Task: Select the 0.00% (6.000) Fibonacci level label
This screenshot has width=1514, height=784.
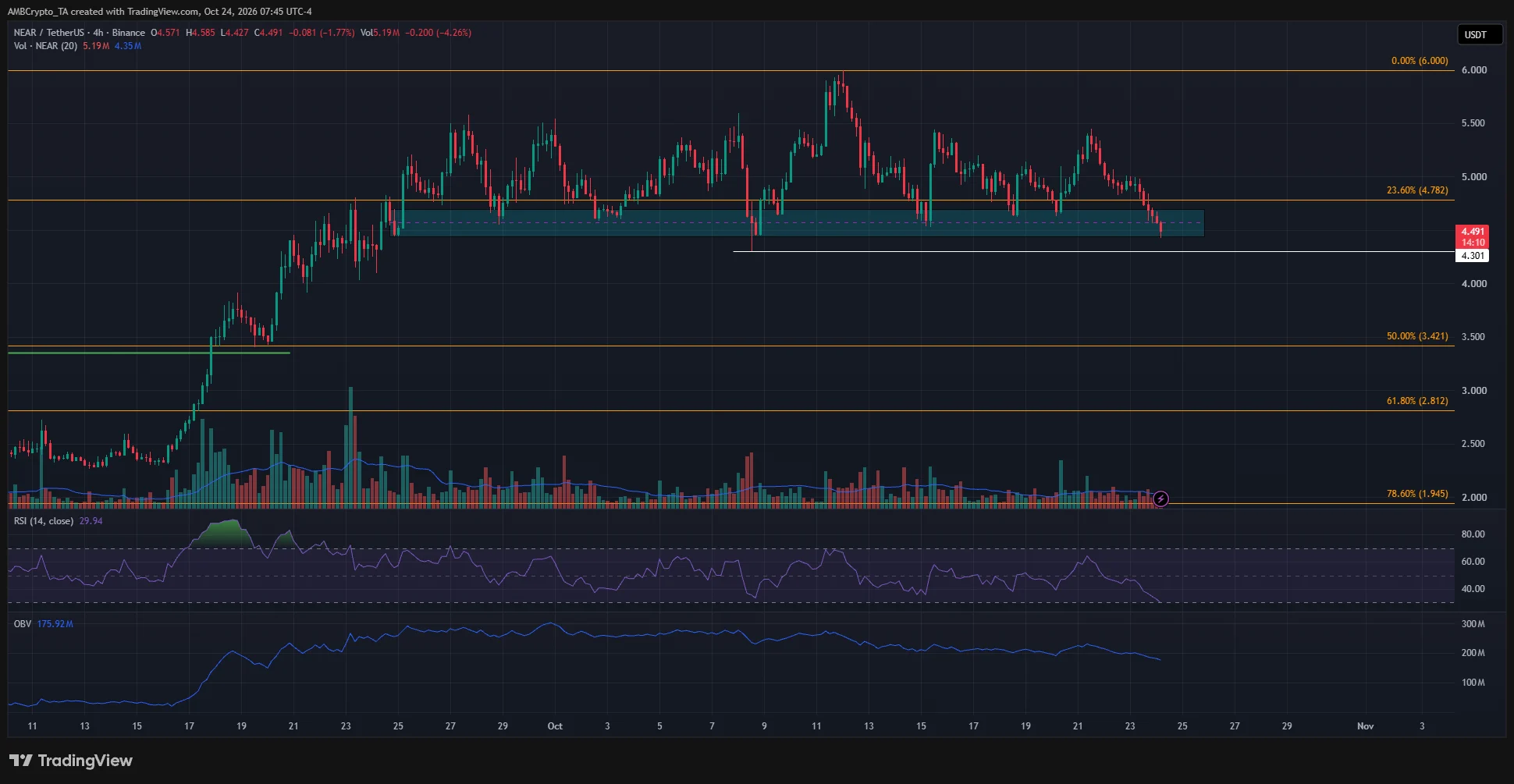Action: (1420, 61)
